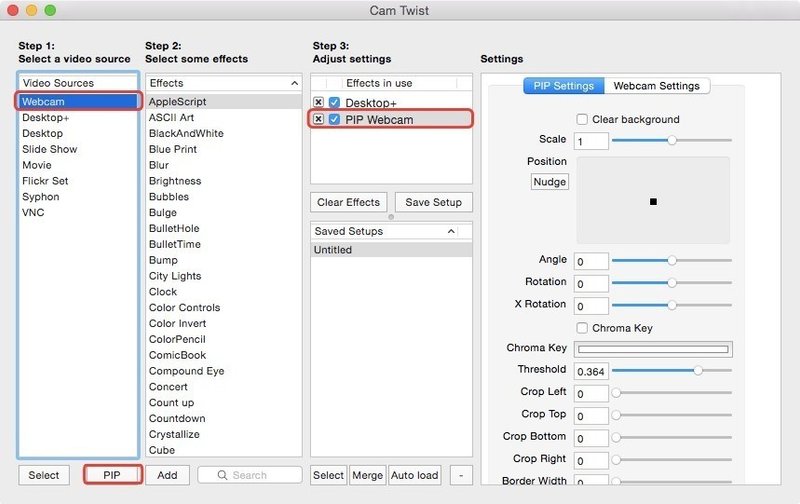Select City Lights effect
The width and height of the screenshot is (800, 504).
(x=224, y=275)
